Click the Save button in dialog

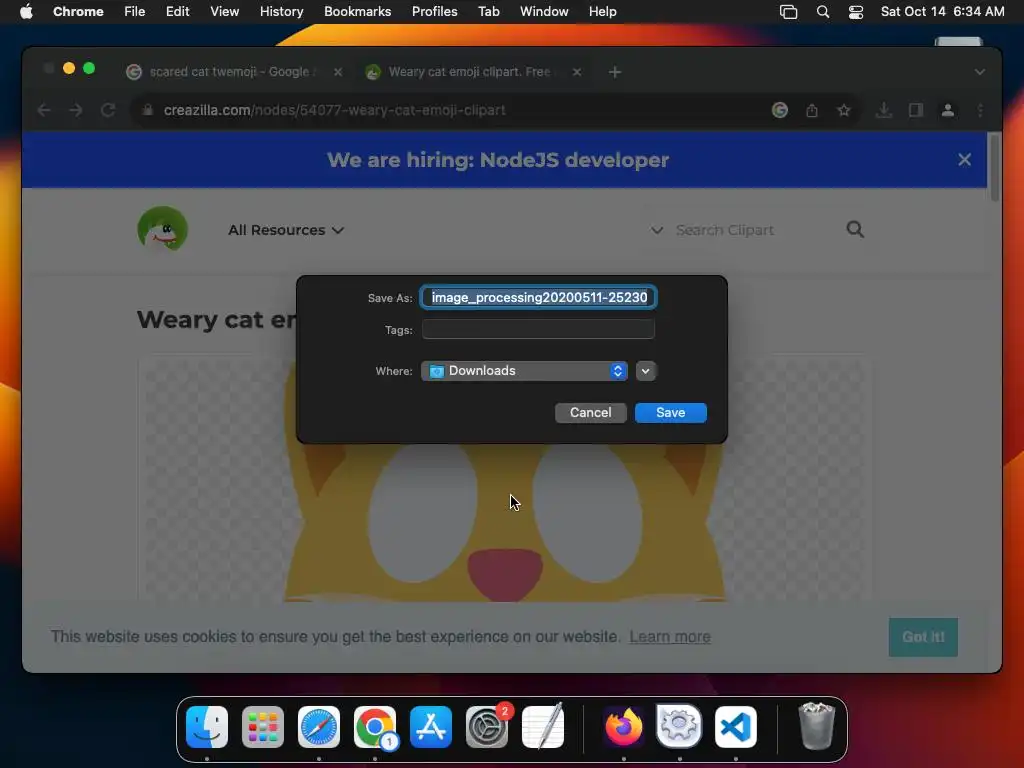coord(671,413)
